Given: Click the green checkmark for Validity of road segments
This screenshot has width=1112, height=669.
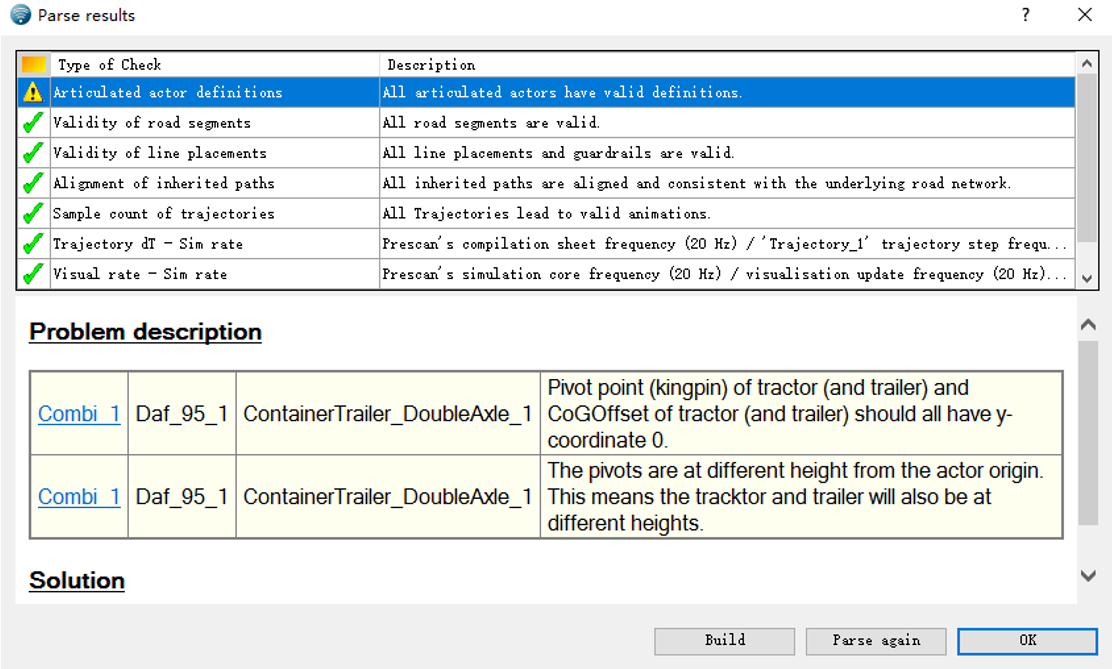Looking at the screenshot, I should point(31,122).
